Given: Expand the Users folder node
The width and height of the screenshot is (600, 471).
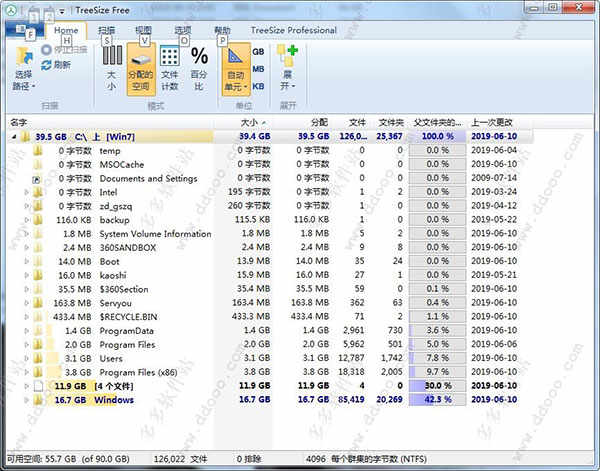Looking at the screenshot, I should (x=27, y=359).
